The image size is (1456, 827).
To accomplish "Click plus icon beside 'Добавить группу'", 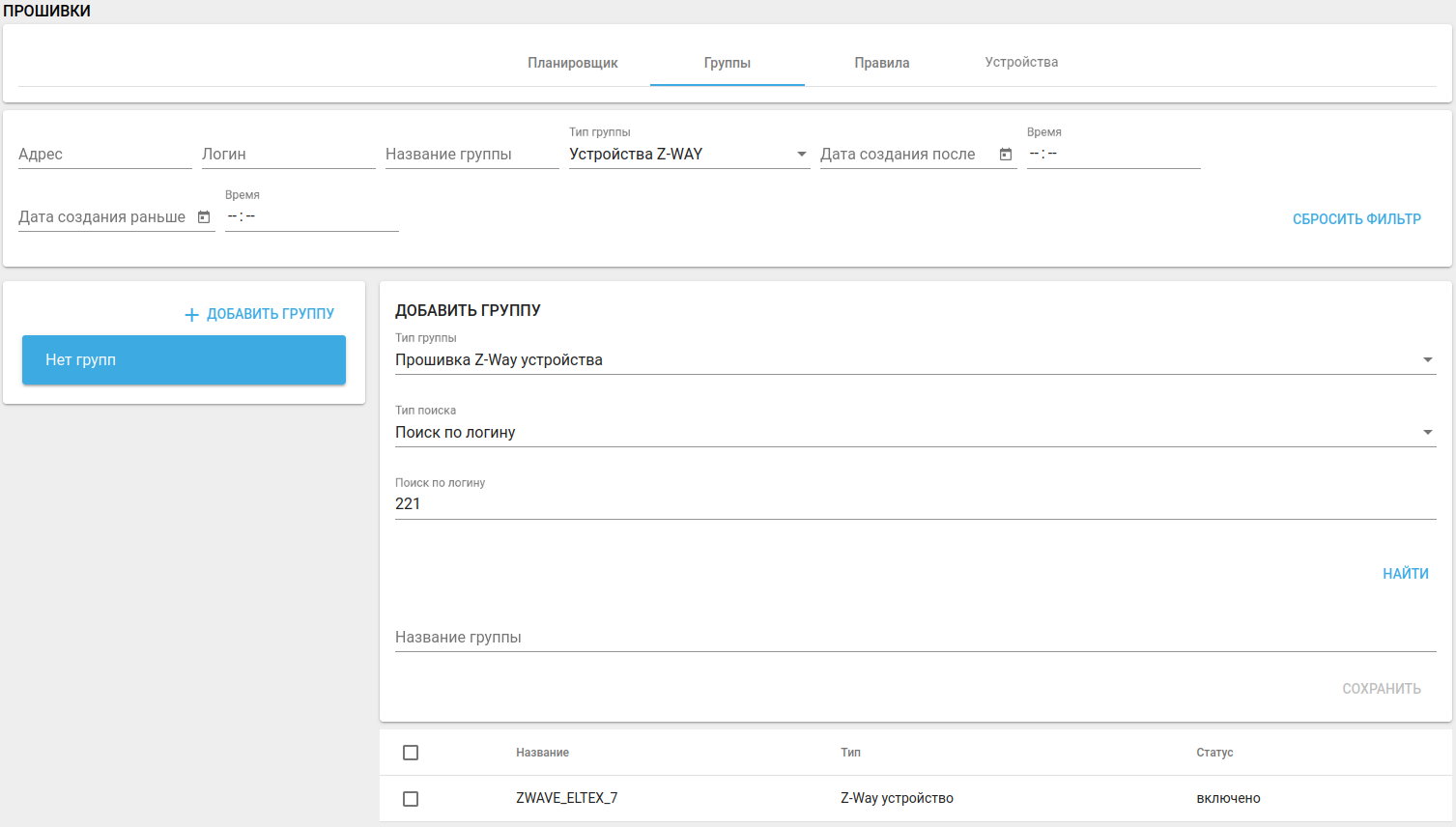I will (x=191, y=315).
